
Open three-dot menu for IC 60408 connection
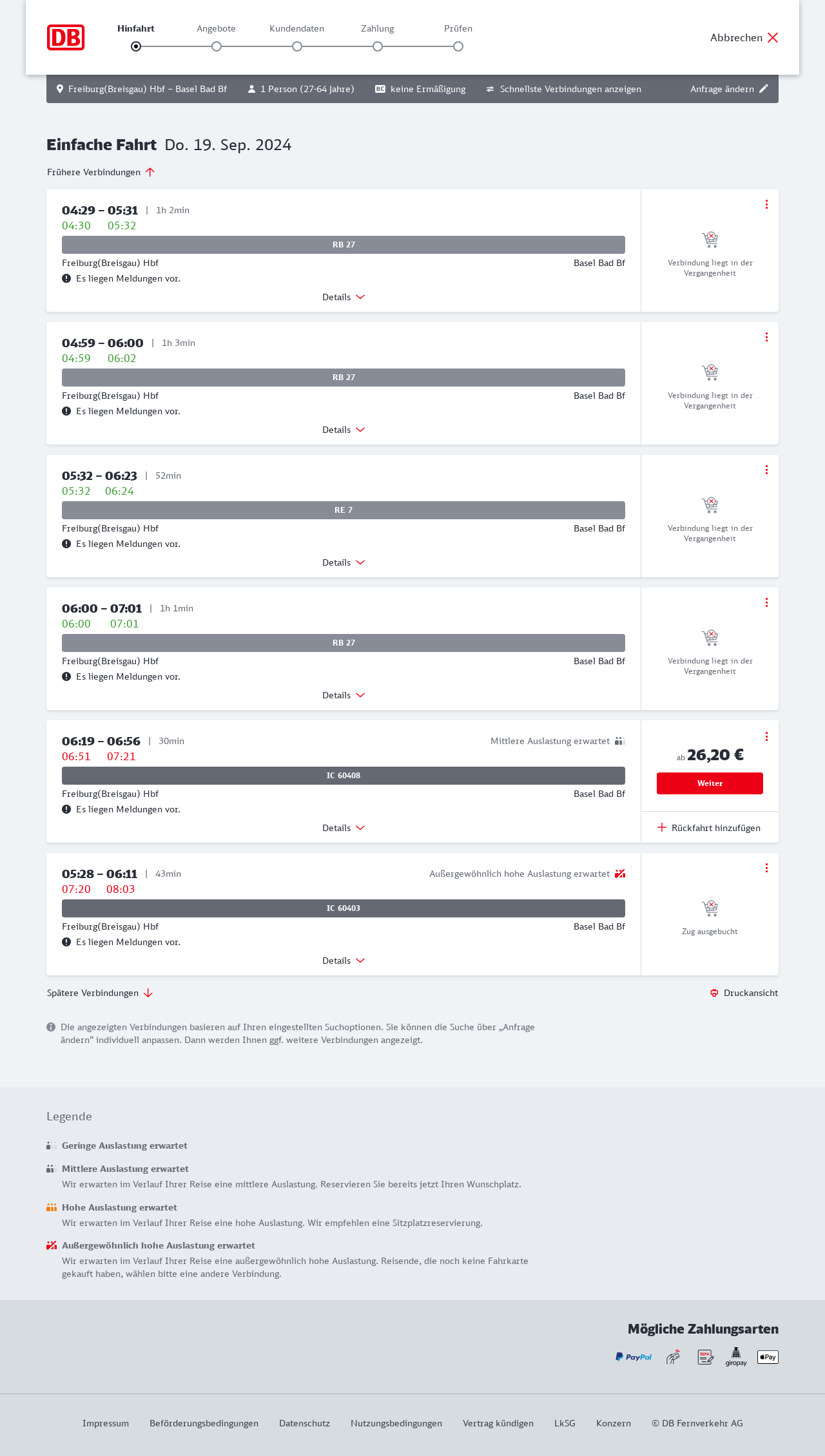[x=766, y=736]
